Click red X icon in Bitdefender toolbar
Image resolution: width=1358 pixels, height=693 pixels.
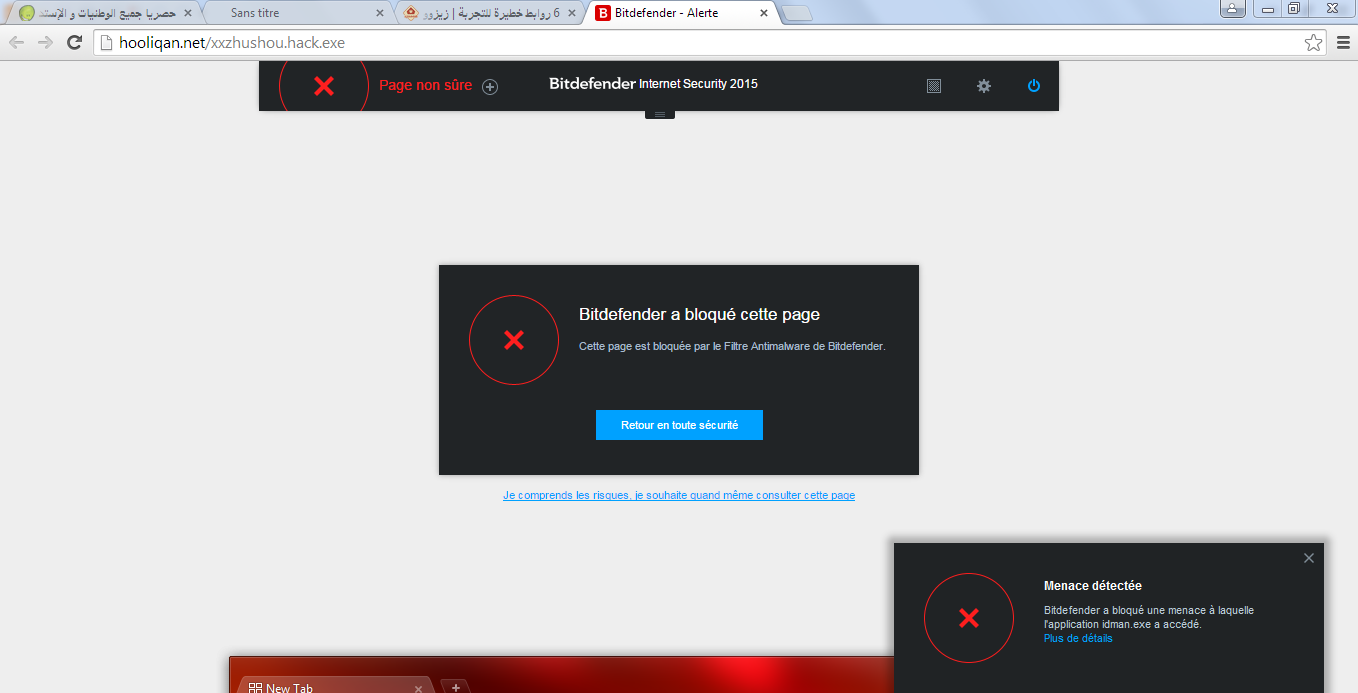tap(324, 86)
